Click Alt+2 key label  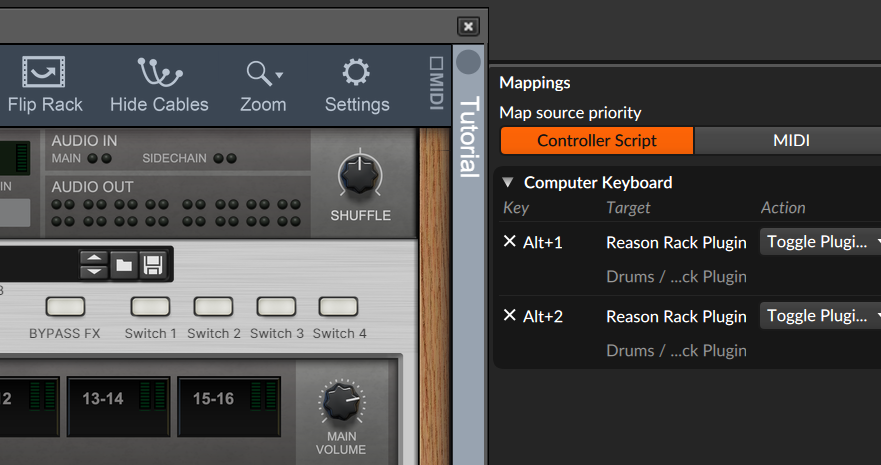click(543, 317)
